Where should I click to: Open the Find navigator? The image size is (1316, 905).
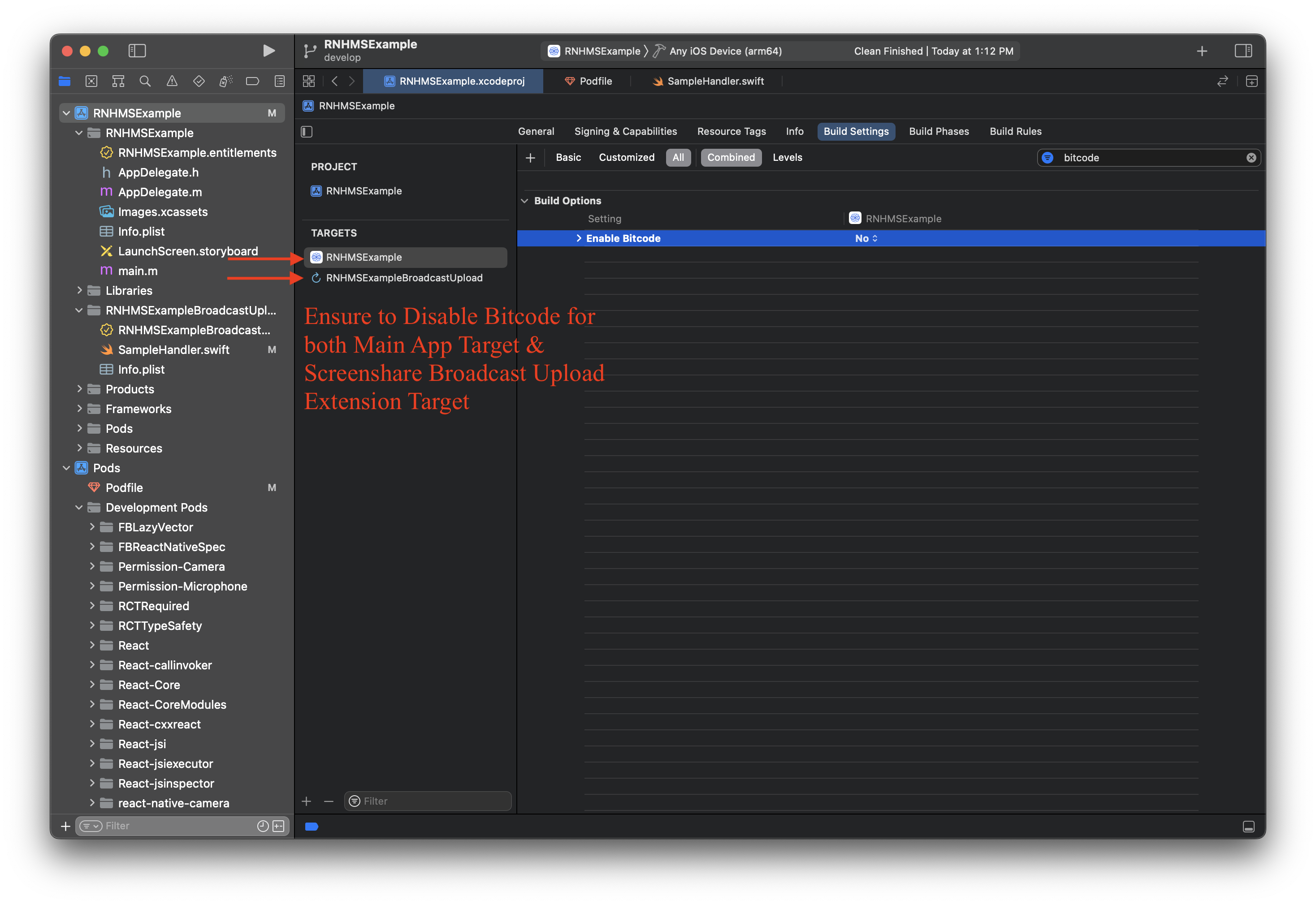[145, 81]
